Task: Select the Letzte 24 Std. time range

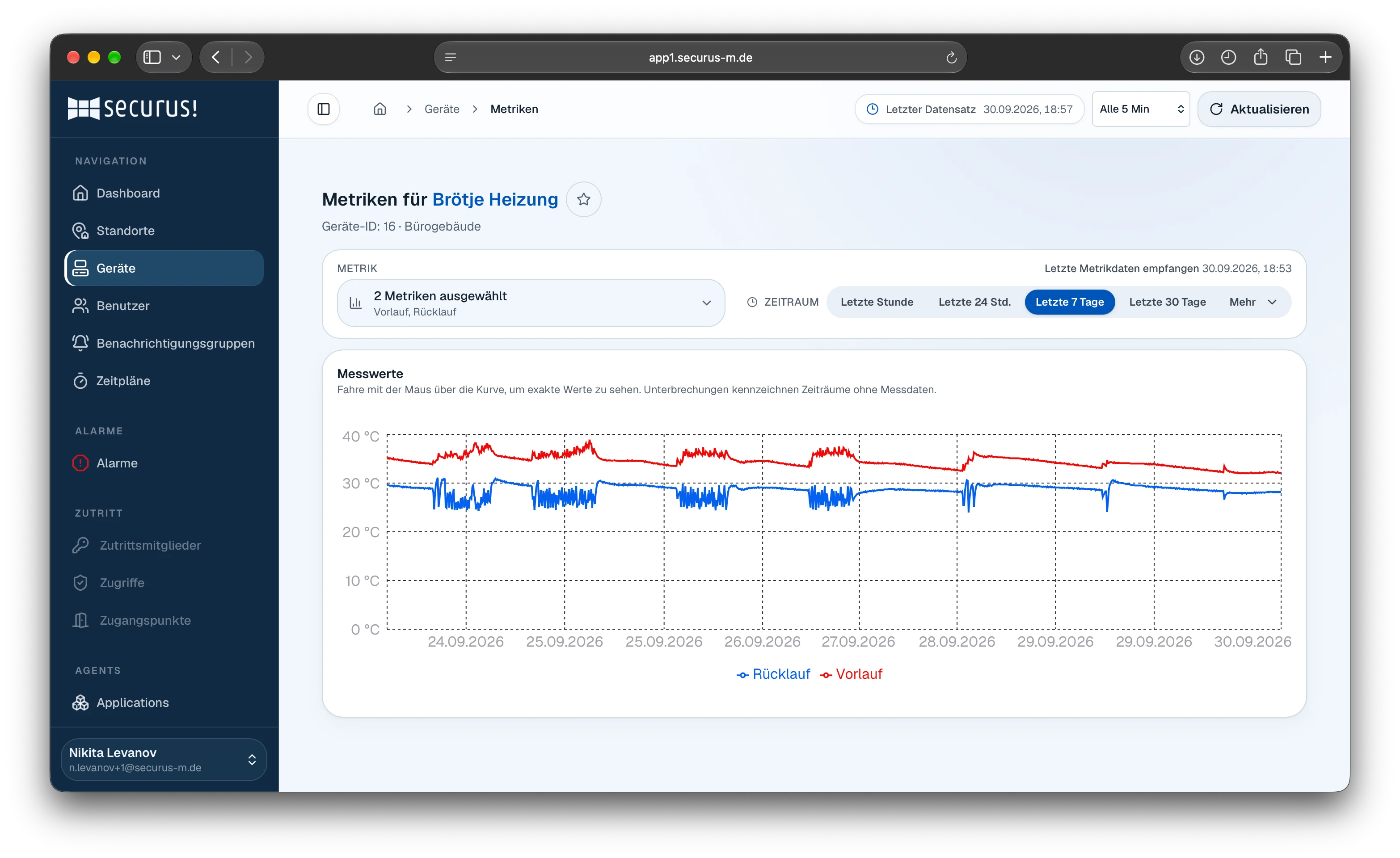Action: coord(974,302)
